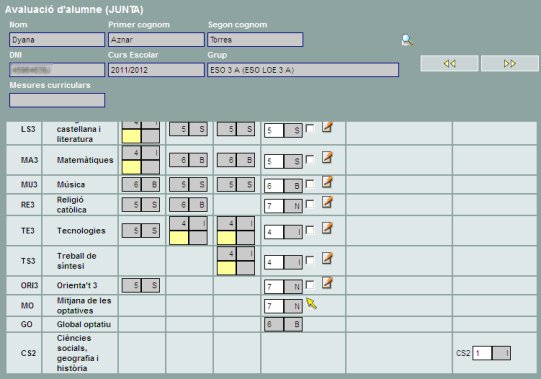The height and width of the screenshot is (379, 541).
Task: Tick the checkbox in the Religió catòlica row
Action: pos(310,204)
